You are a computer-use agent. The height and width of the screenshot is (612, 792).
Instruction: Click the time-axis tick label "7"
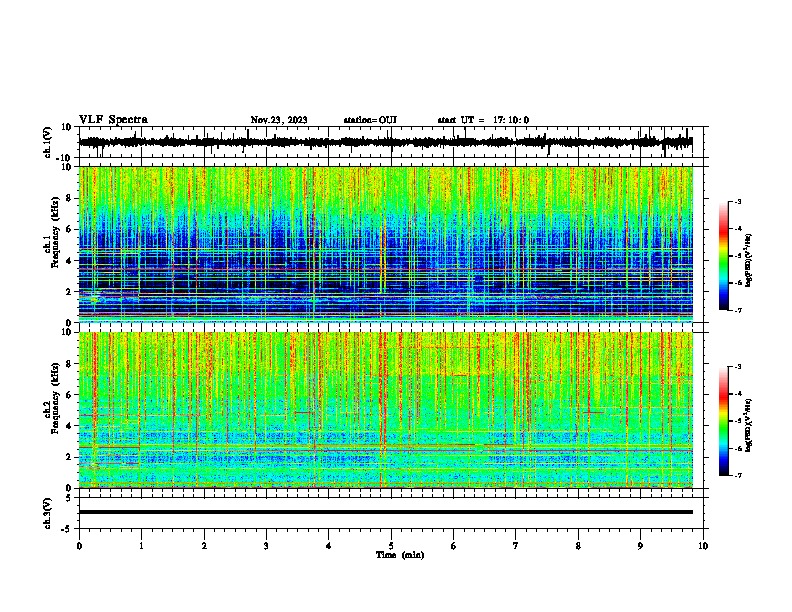(516, 546)
